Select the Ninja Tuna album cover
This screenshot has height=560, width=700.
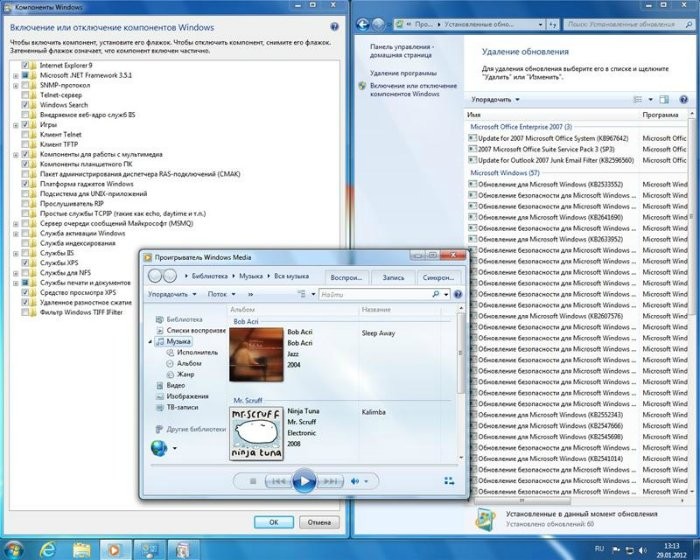click(x=256, y=433)
